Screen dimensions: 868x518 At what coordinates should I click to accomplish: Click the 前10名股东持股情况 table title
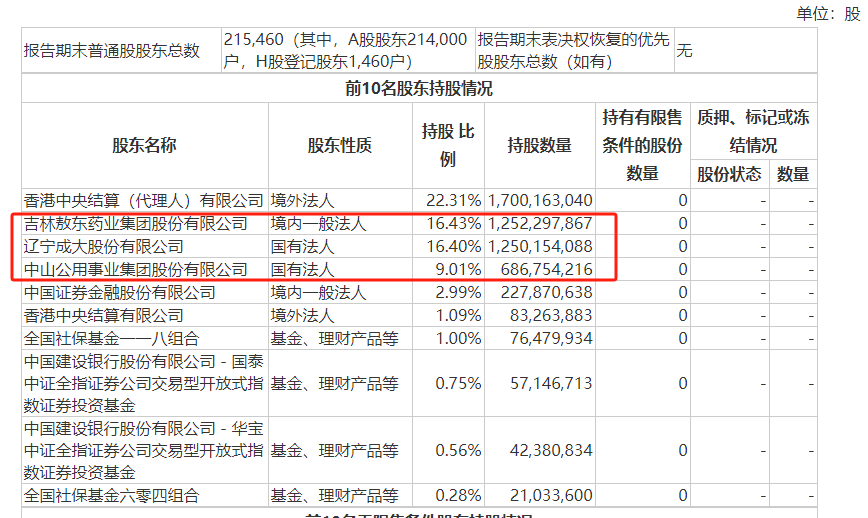(419, 89)
